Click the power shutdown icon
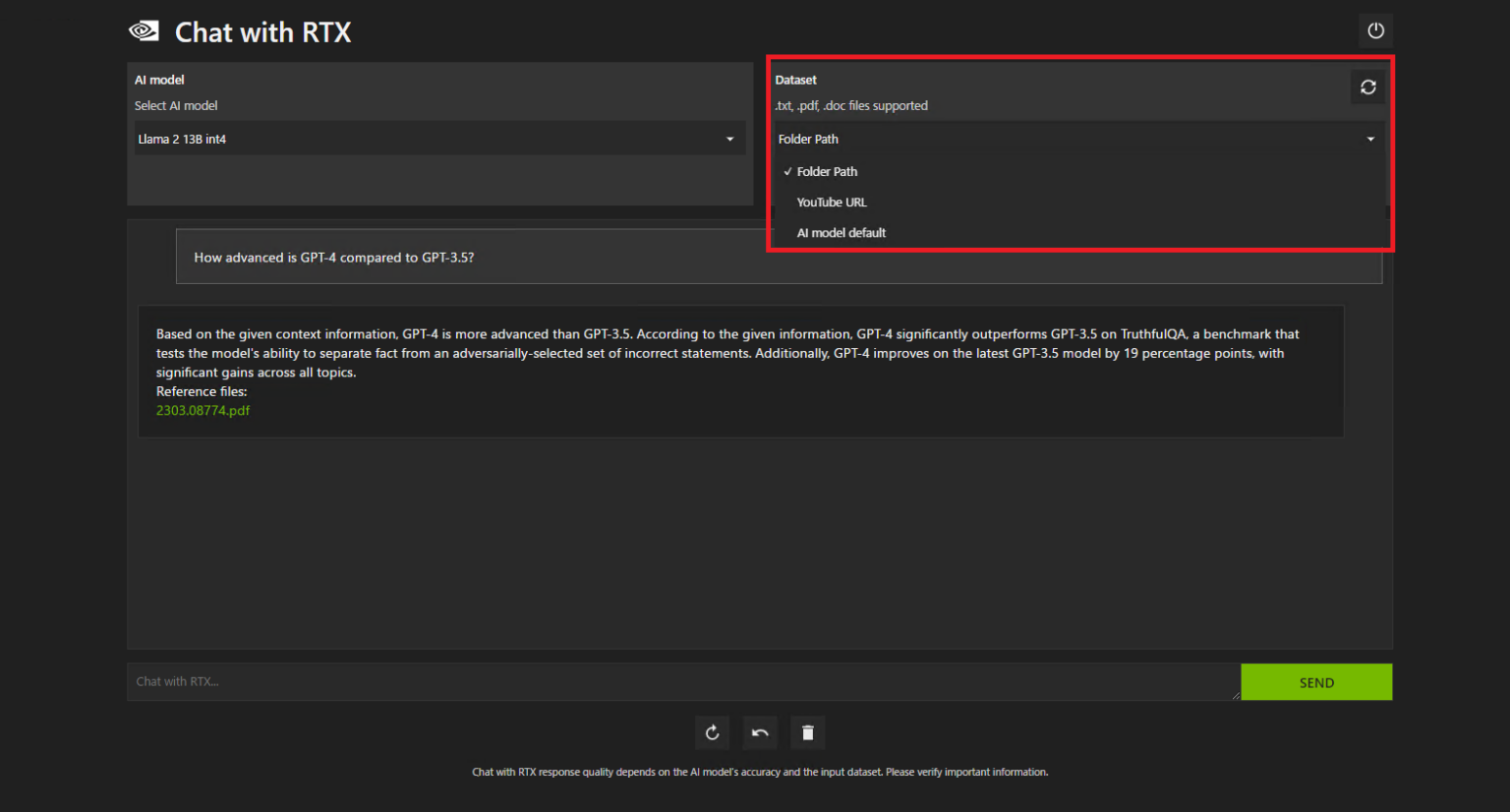1510x812 pixels. click(1375, 30)
